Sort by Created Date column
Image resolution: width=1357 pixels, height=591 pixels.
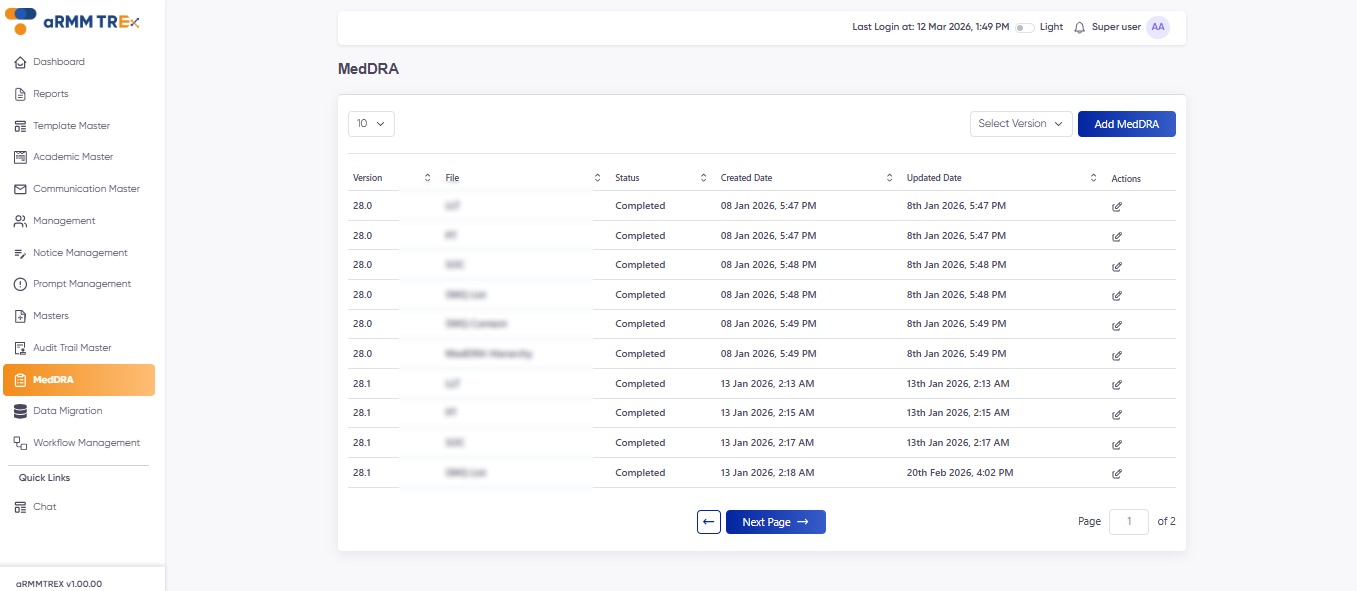[889, 178]
